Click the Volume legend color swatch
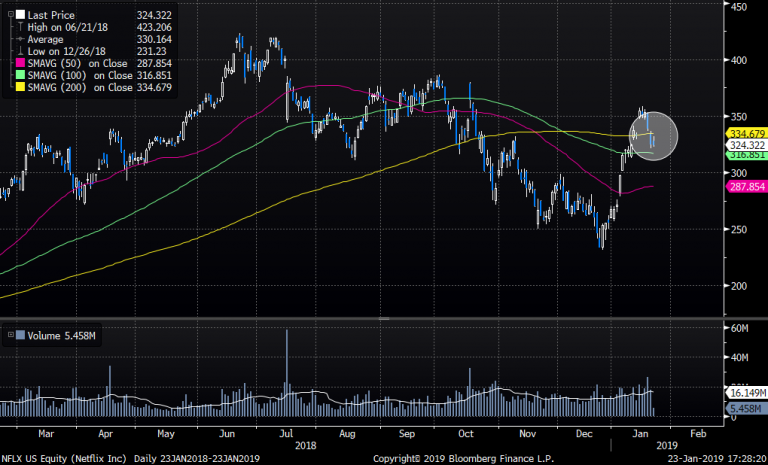 (20, 336)
